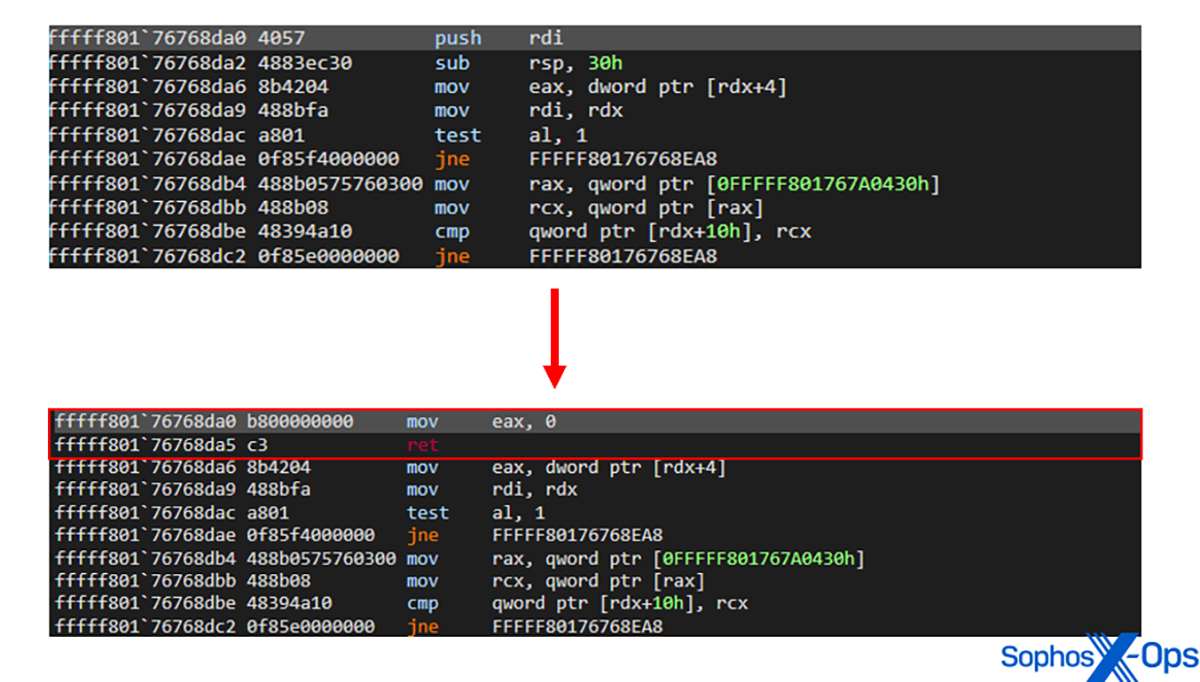Select address fffff801`76768da2
Image resolution: width=1200 pixels, height=682 pixels.
(x=149, y=63)
